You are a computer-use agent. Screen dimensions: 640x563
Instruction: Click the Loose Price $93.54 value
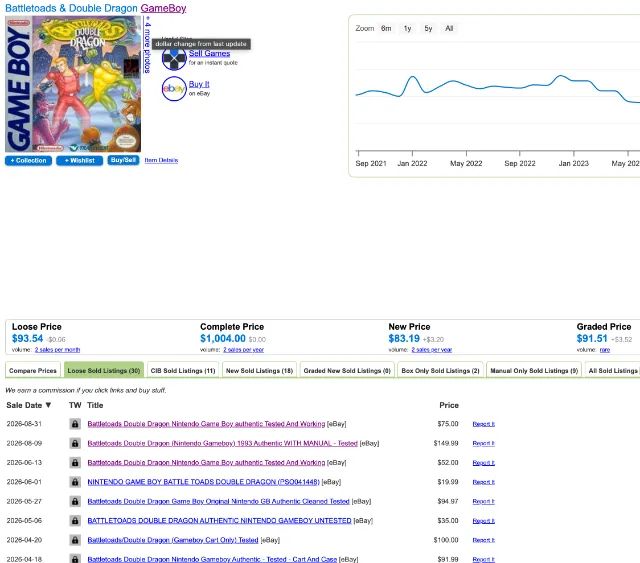coord(27,338)
